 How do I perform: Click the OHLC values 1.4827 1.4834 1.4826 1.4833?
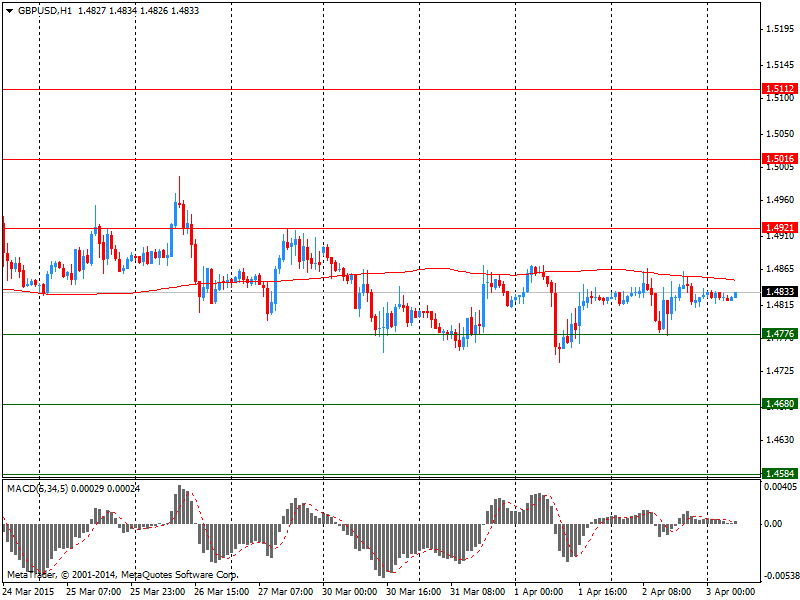click(x=138, y=10)
